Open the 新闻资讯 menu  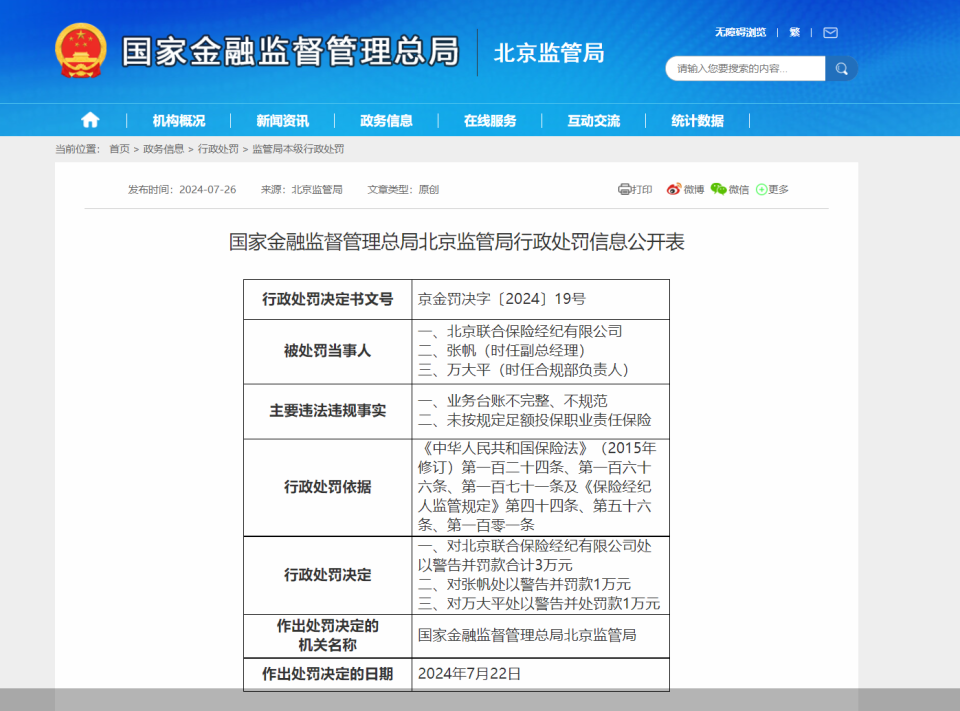click(282, 121)
